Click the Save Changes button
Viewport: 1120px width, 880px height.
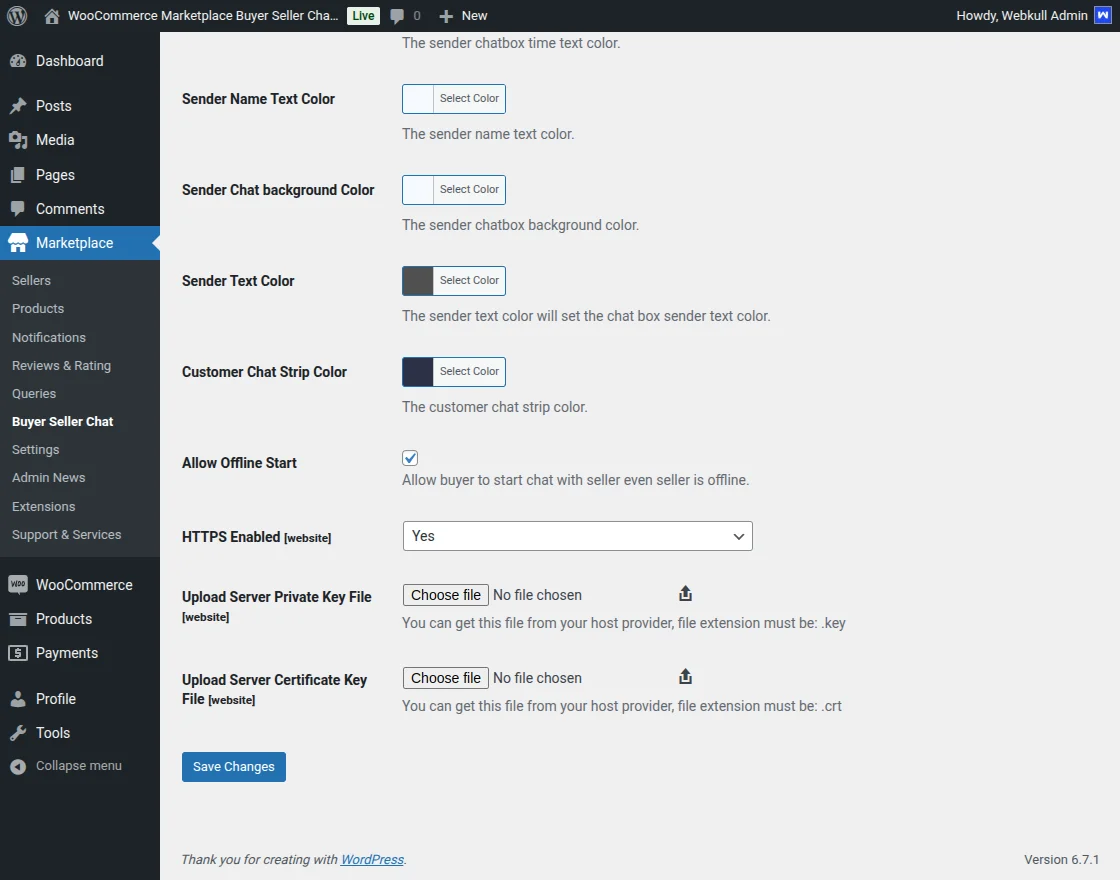click(x=233, y=766)
